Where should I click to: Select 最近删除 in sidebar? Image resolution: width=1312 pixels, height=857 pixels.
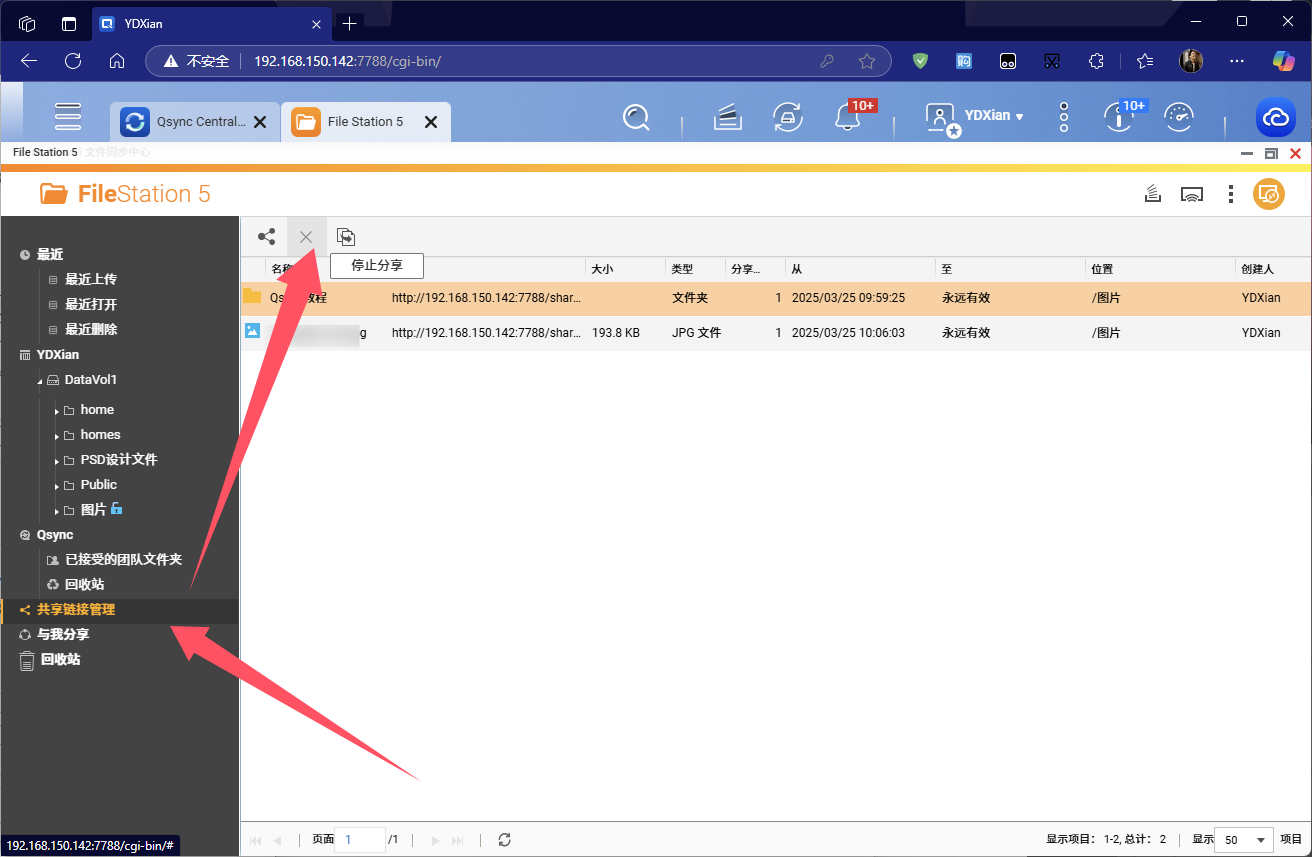point(91,330)
